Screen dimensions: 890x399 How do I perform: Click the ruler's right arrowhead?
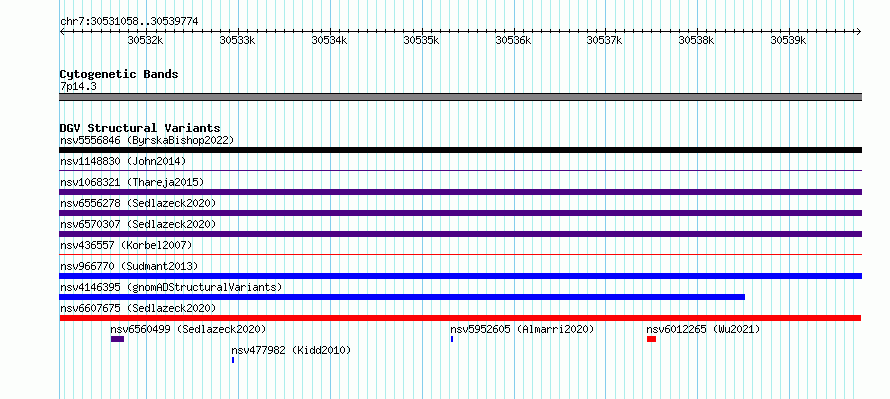point(859,31)
